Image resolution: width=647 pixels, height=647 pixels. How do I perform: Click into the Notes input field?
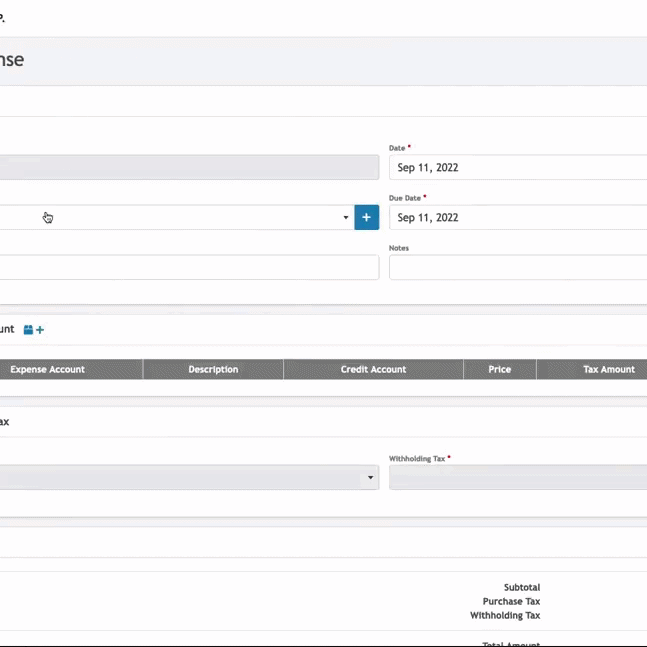(517, 267)
